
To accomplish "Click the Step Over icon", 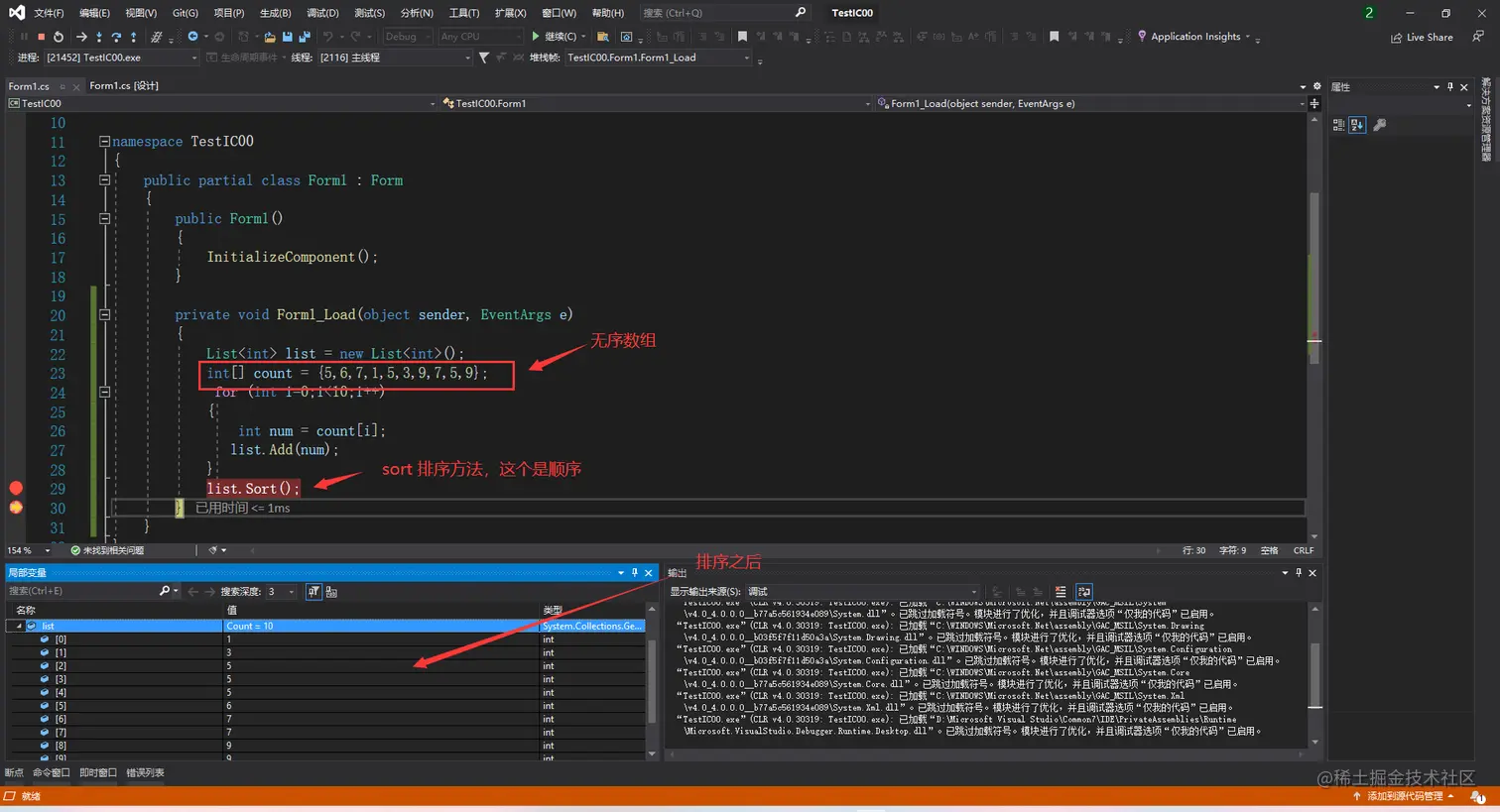I will (116, 37).
